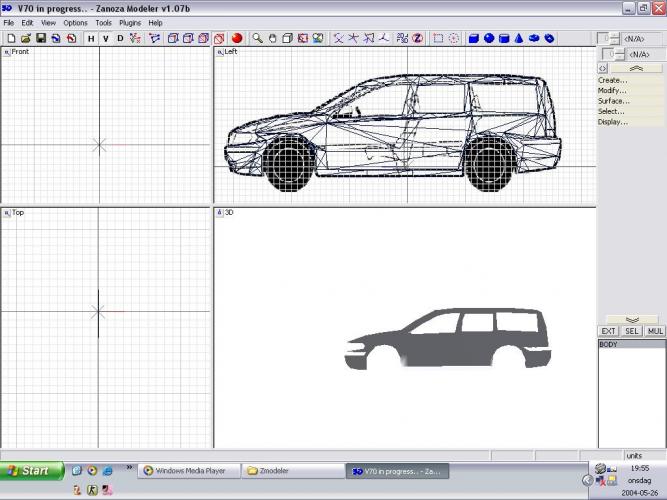Click the red Z icon
Image resolution: width=667 pixels, height=500 pixels.
(x=417, y=39)
